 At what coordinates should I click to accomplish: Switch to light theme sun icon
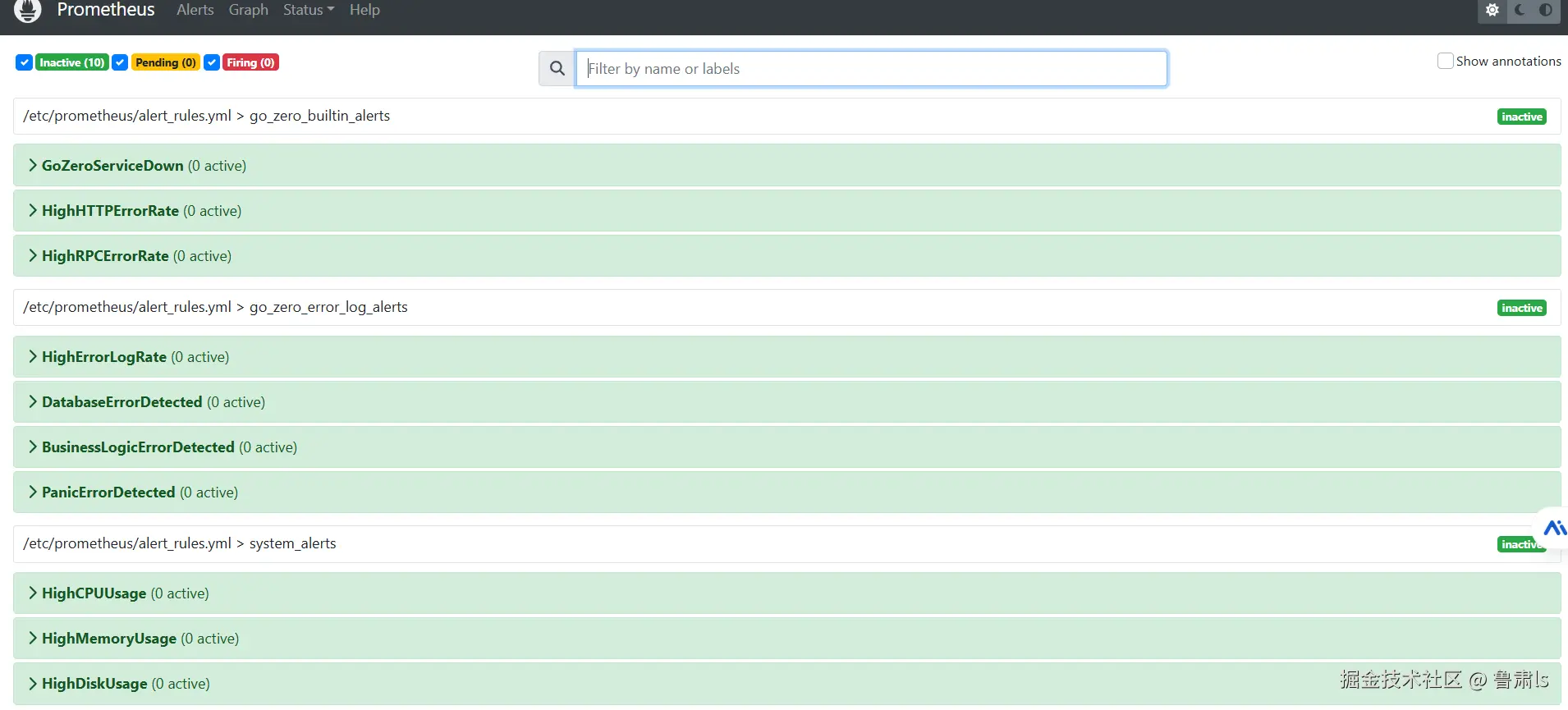tap(1492, 10)
